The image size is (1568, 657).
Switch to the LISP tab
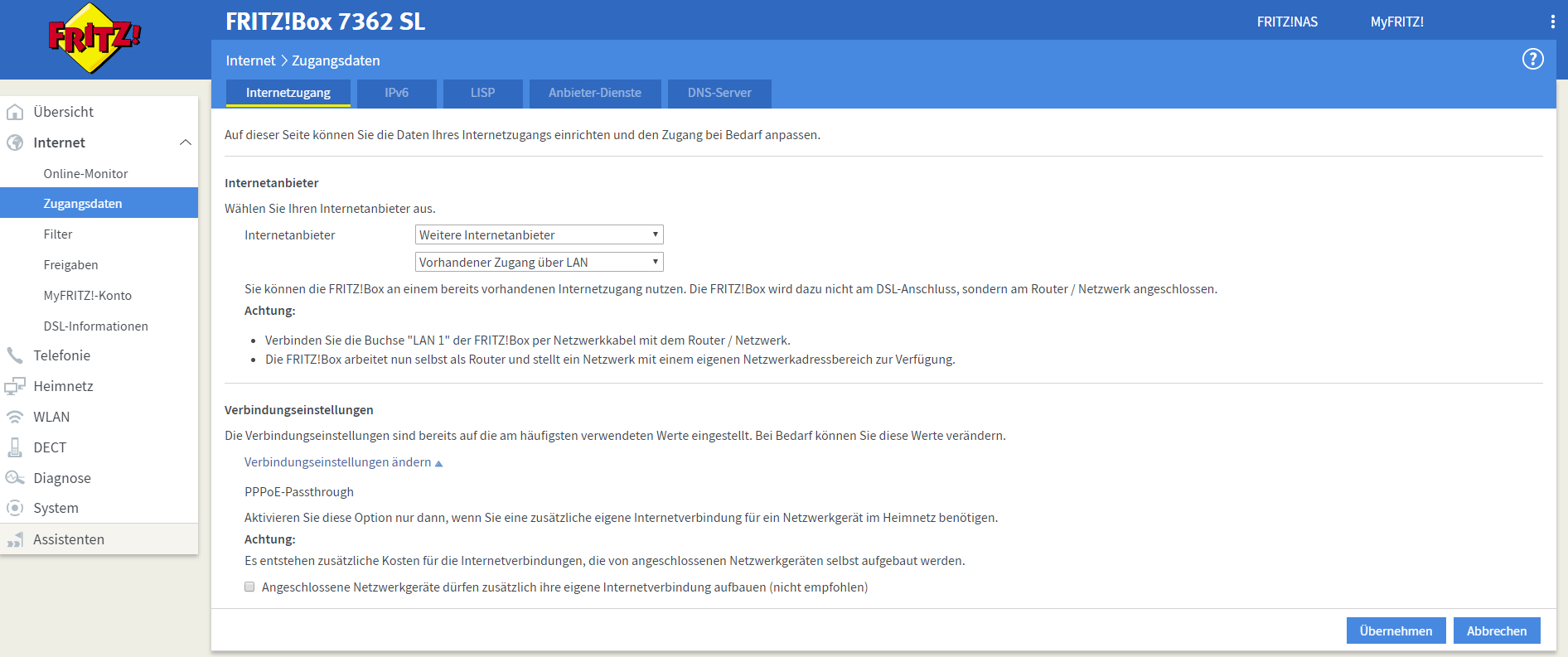[x=483, y=93]
